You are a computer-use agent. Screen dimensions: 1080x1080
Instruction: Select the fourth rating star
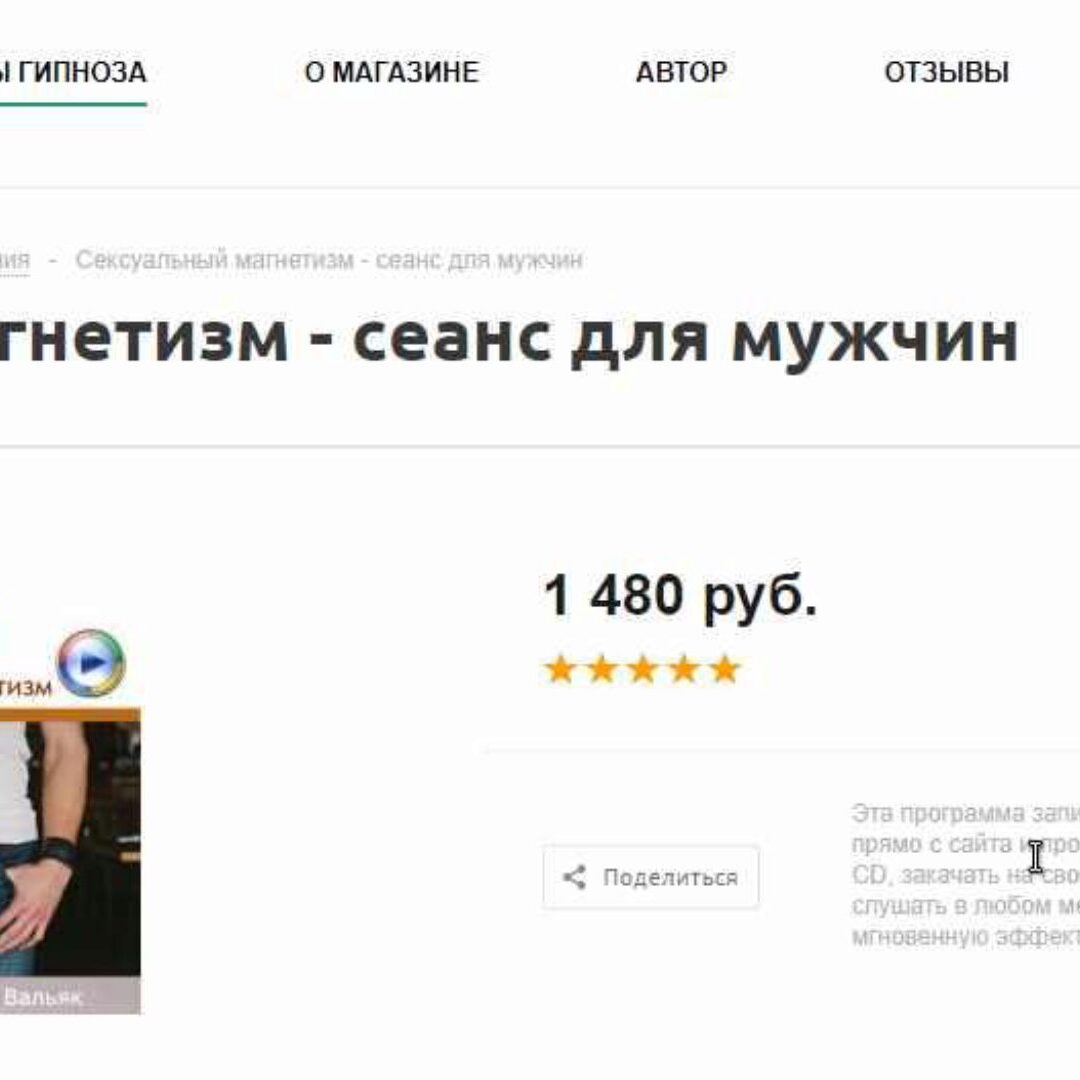coord(684,669)
